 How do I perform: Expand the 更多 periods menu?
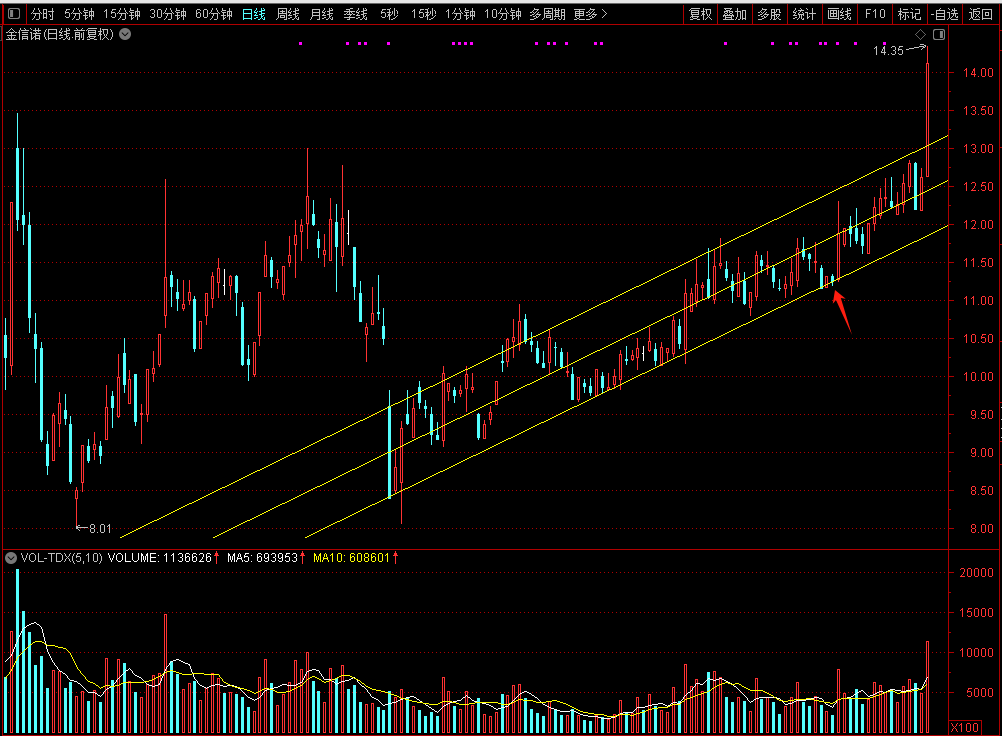[590, 14]
